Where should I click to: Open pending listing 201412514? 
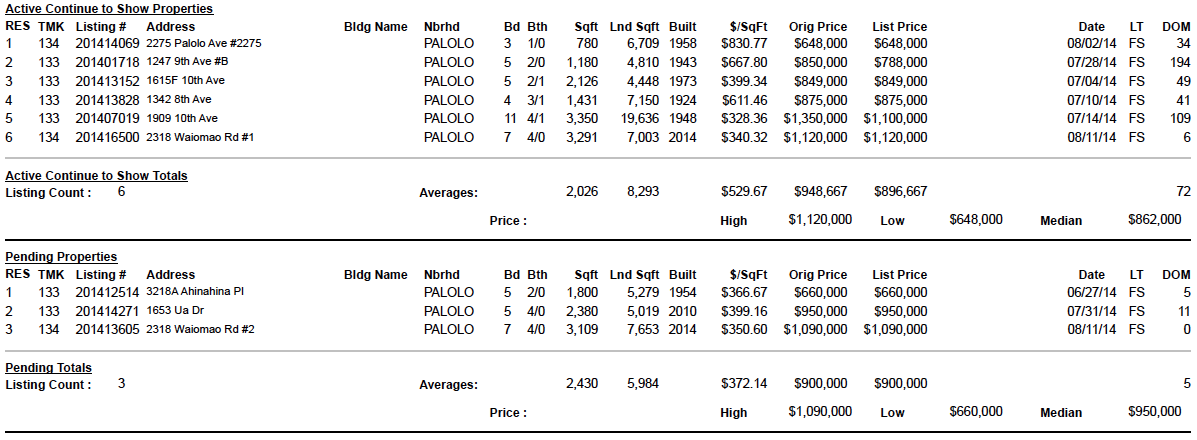pyautogui.click(x=108, y=292)
